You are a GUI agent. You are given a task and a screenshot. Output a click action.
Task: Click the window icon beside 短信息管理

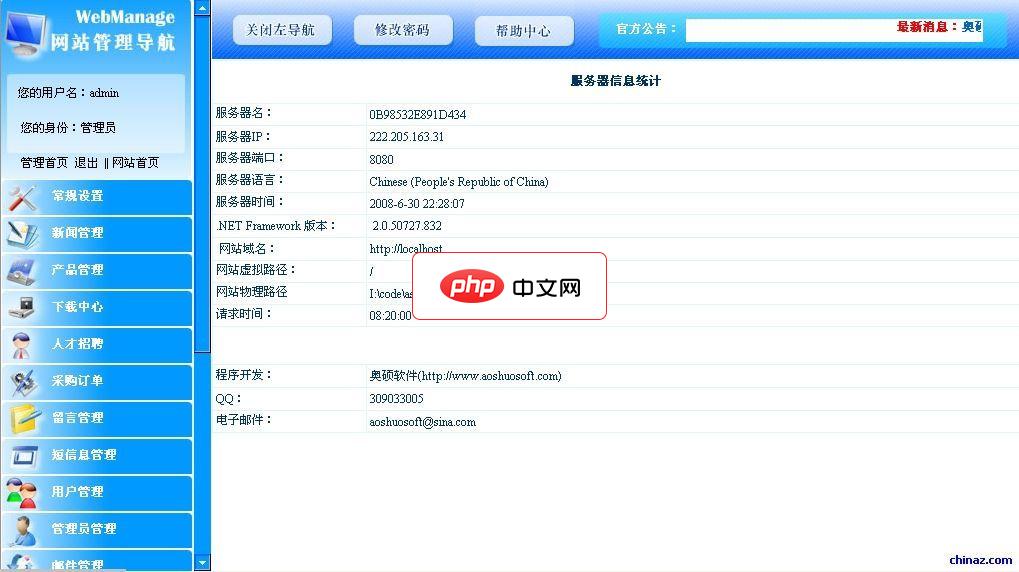click(24, 456)
